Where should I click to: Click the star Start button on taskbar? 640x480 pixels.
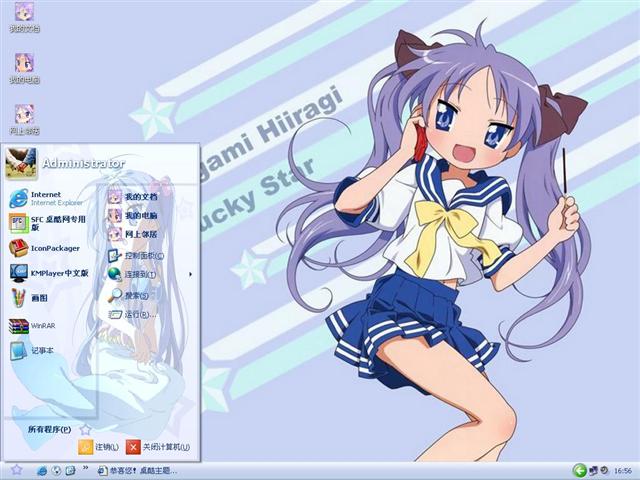tap(16, 470)
